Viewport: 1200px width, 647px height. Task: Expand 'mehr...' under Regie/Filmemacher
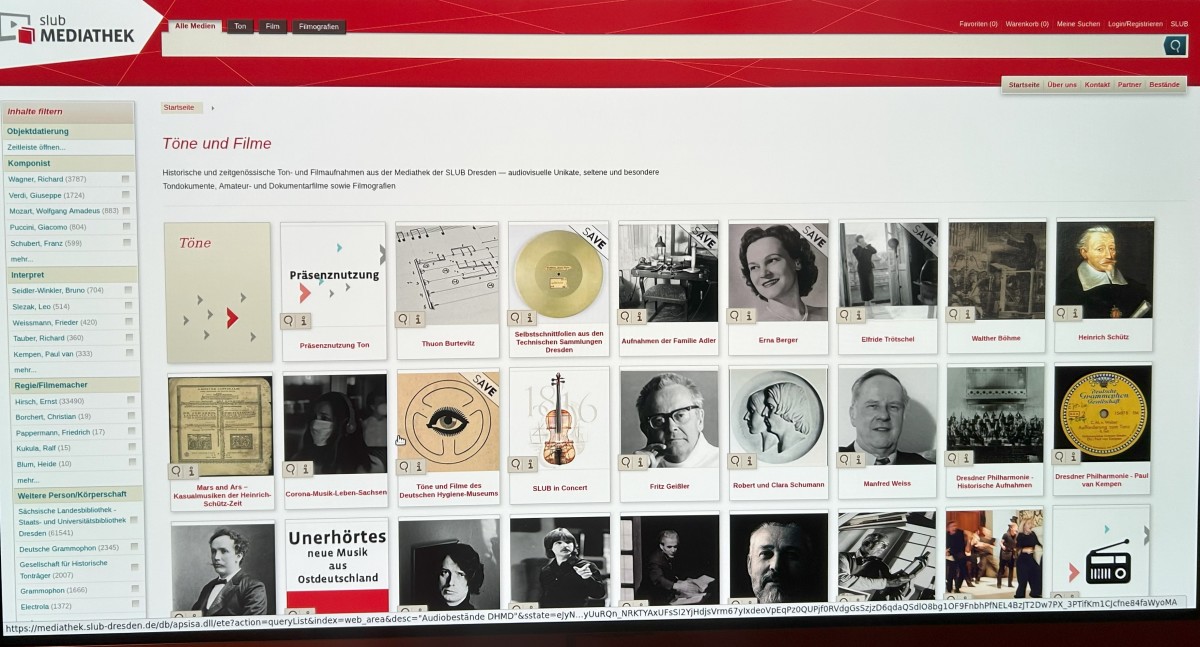click(27, 480)
